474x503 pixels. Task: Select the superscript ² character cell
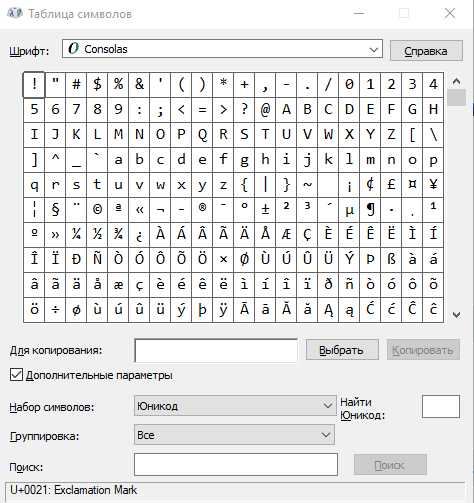click(286, 210)
